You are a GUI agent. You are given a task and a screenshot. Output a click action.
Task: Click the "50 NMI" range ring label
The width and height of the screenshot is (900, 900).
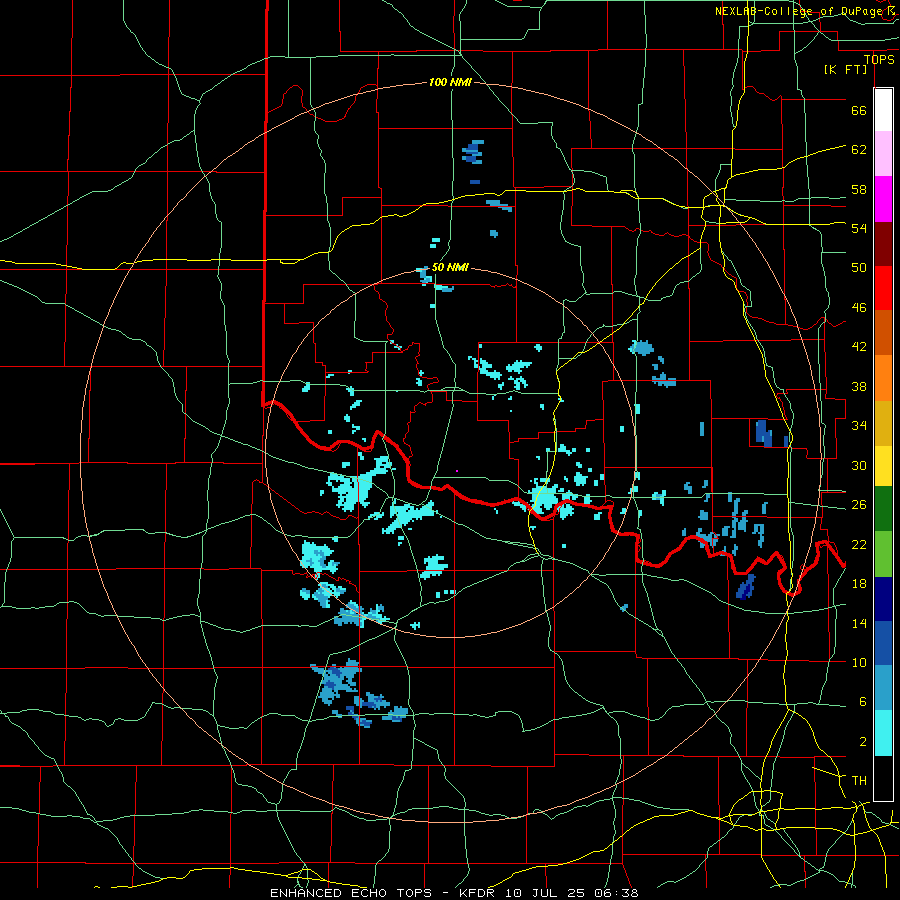click(x=450, y=267)
